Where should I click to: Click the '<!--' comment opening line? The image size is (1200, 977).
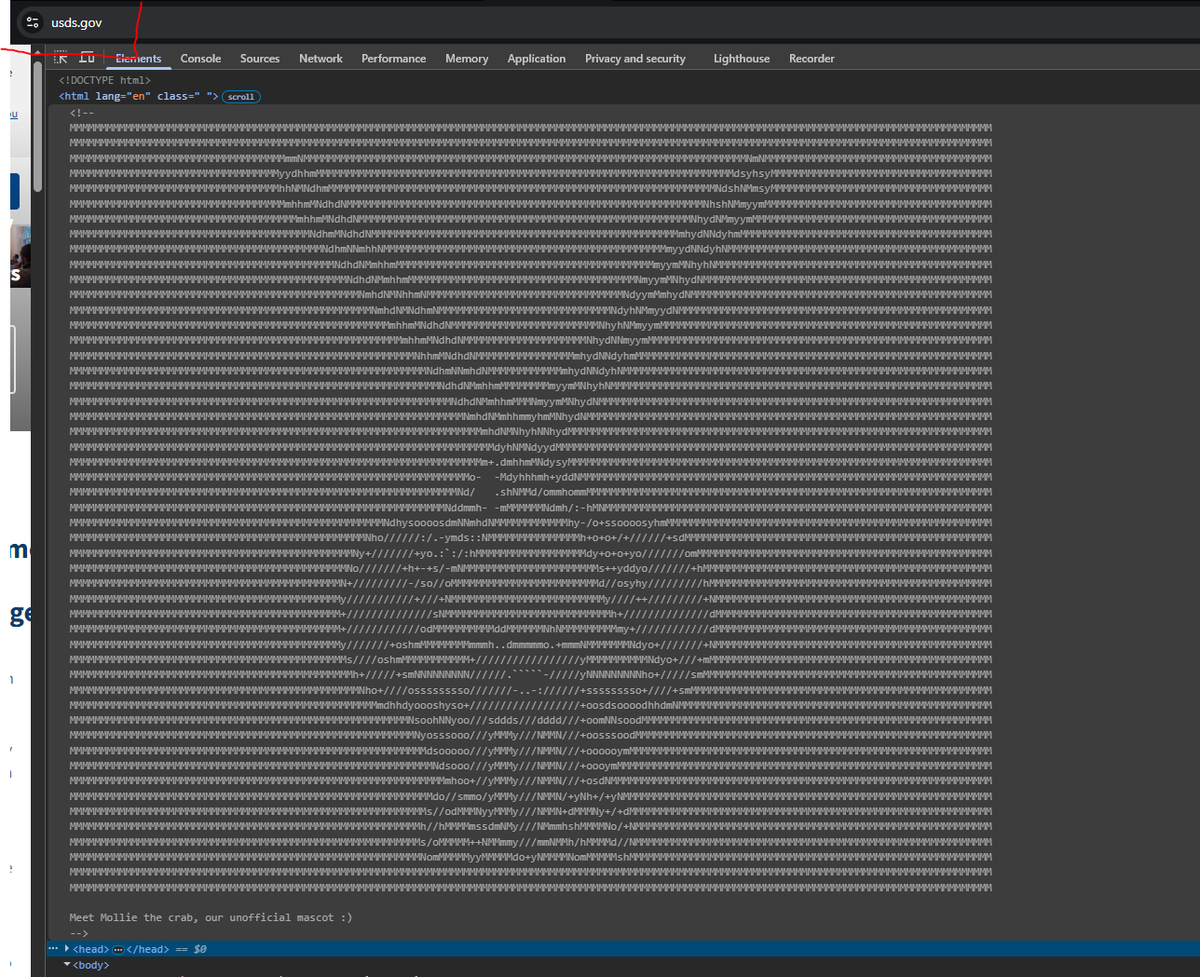coord(82,112)
